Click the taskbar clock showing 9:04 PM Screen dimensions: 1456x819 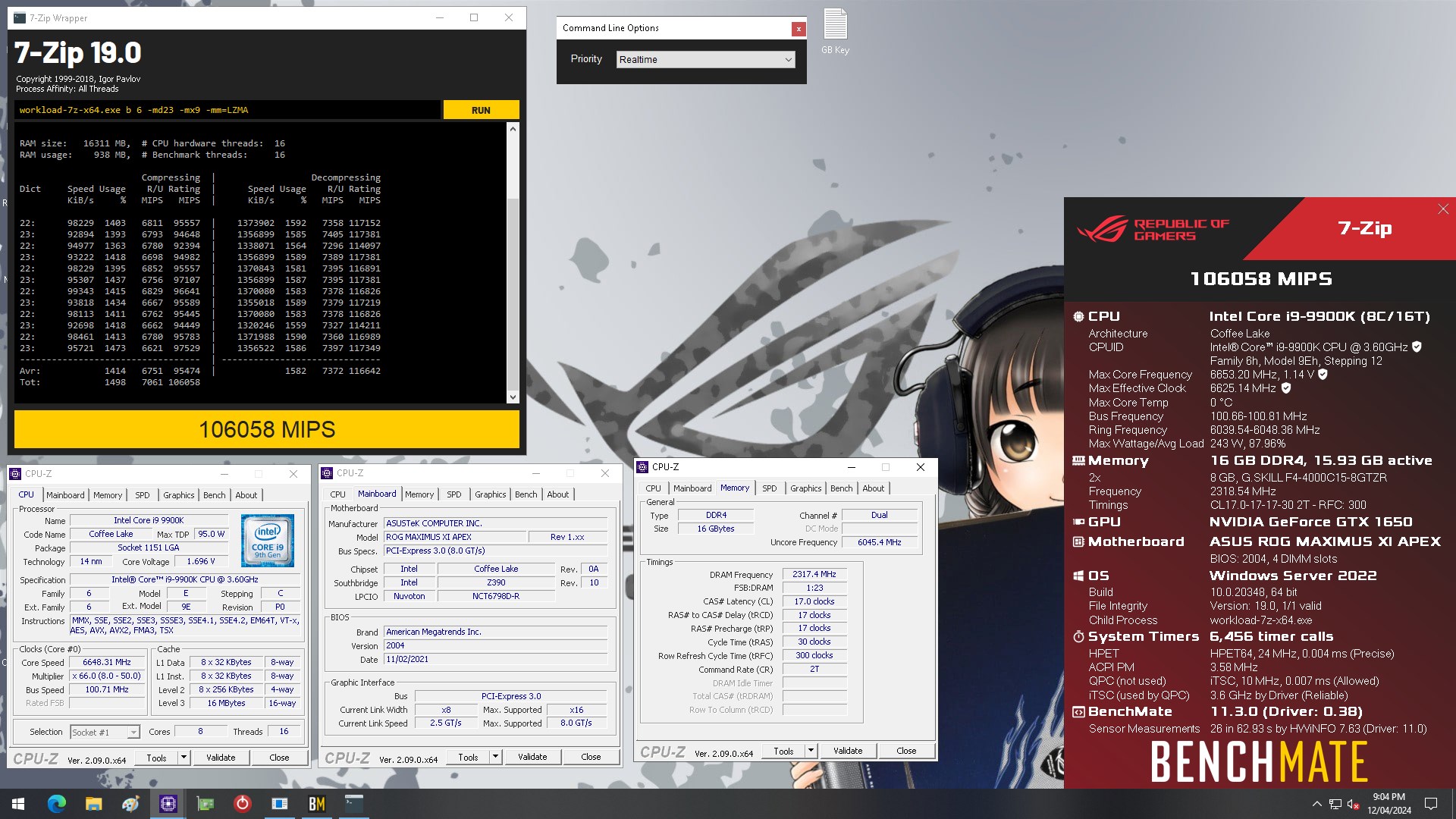(1389, 804)
